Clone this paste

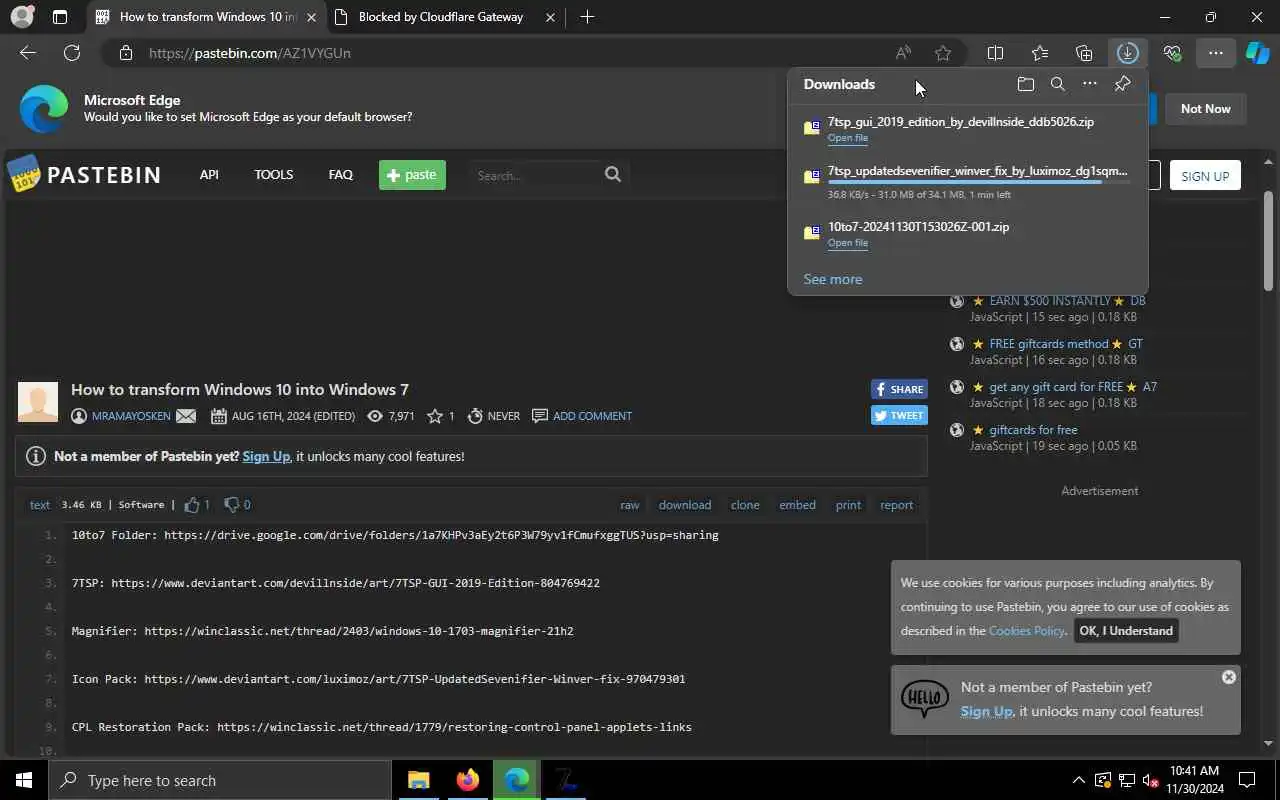tap(745, 505)
